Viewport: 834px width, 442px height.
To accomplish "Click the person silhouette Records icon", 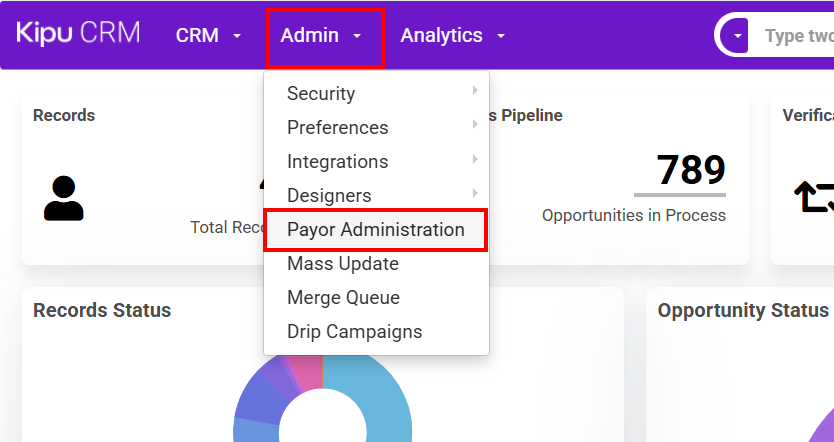I will [64, 198].
